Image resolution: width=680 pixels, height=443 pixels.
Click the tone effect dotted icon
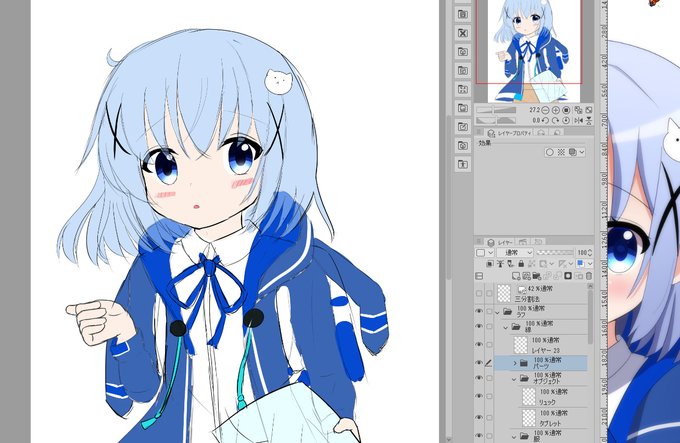561,152
